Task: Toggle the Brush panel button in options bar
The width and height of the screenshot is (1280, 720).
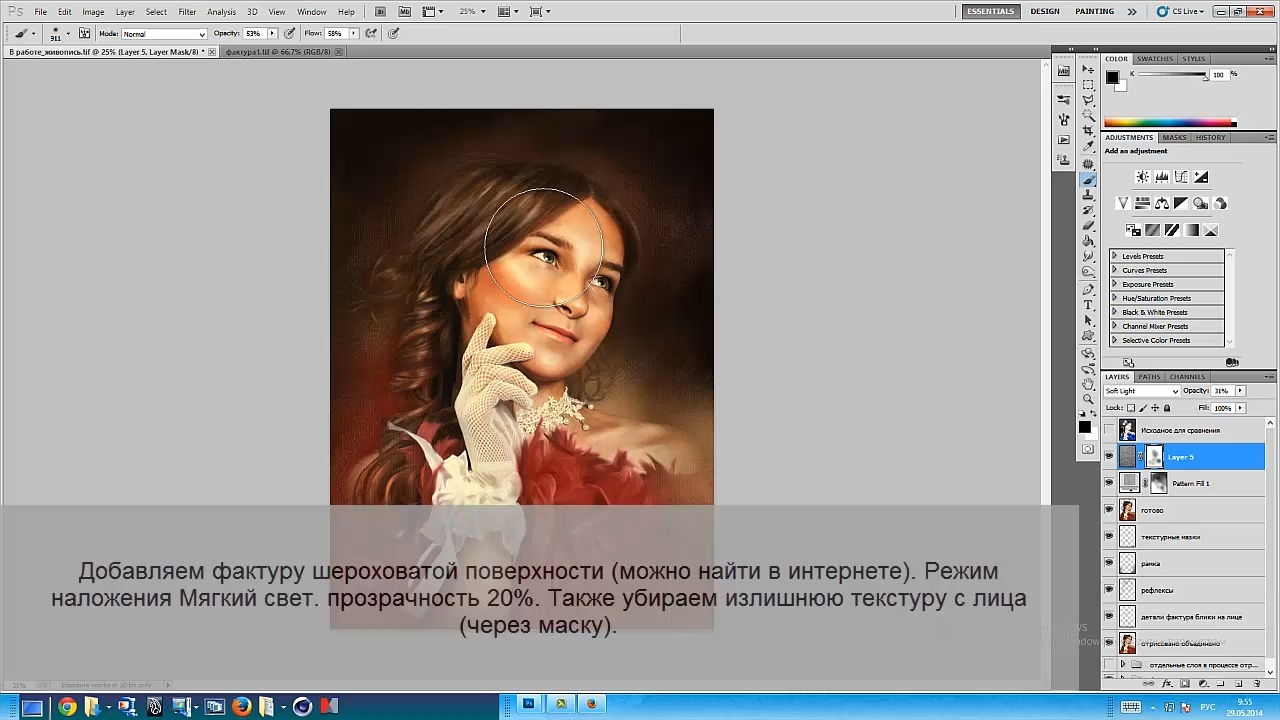Action: 86,33
